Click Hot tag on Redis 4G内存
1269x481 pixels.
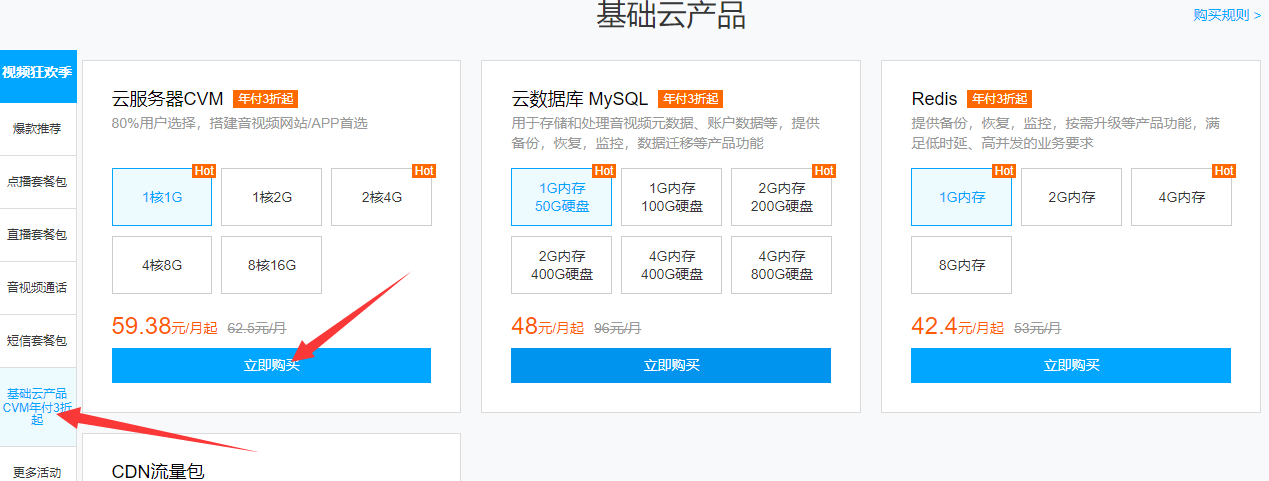tap(1224, 171)
